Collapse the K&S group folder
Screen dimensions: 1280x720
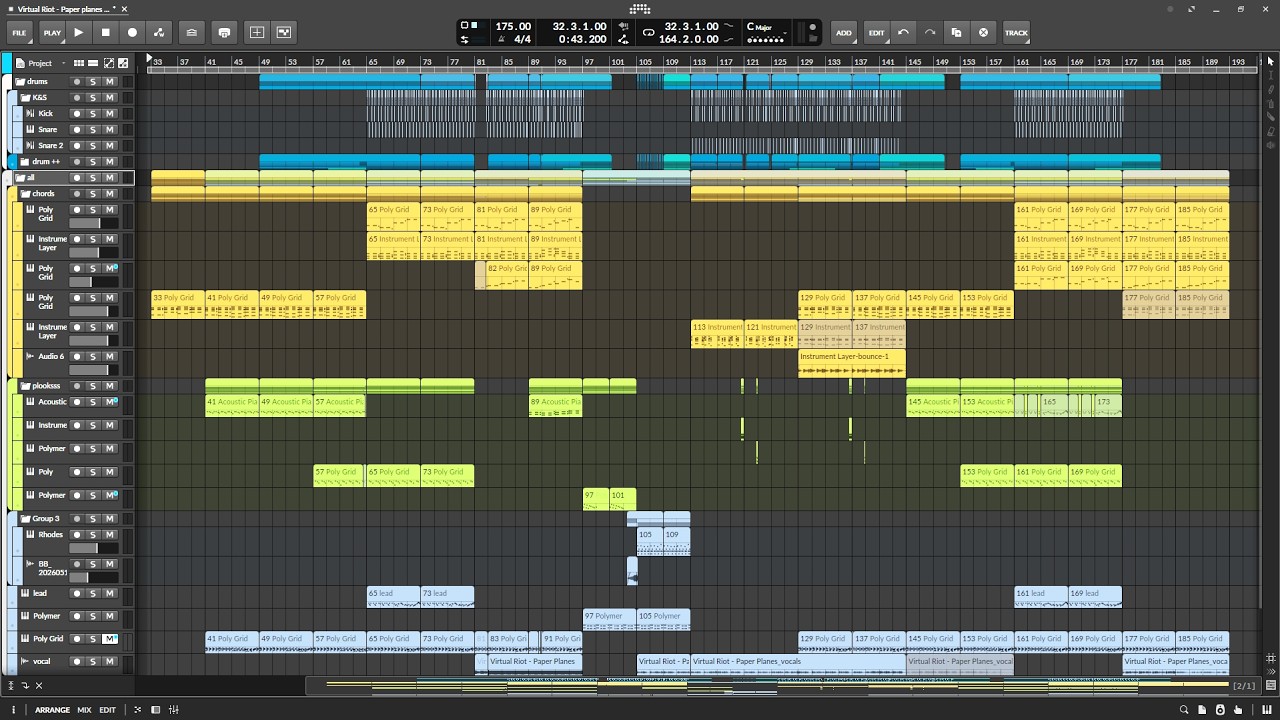point(27,98)
